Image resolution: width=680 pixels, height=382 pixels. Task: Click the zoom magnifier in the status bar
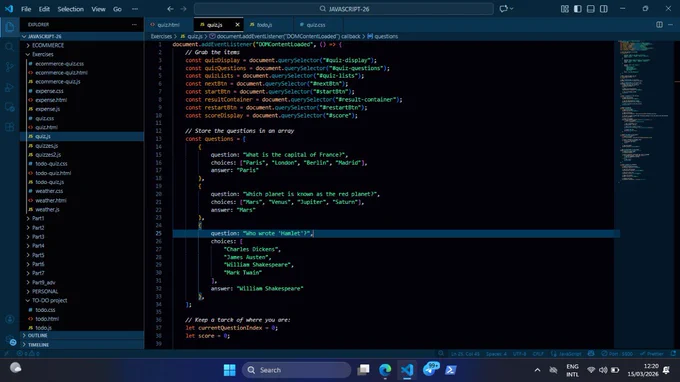(x=441, y=354)
